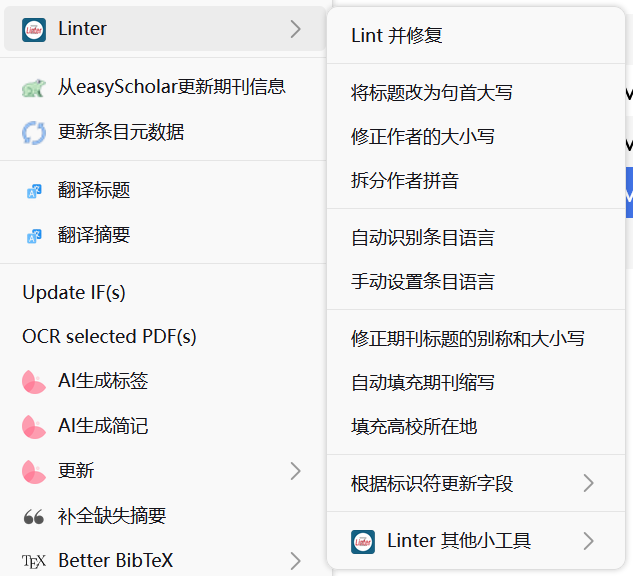The image size is (633, 576).
Task: Click the Linter 其他小工具 icon in submenu
Action: [363, 541]
